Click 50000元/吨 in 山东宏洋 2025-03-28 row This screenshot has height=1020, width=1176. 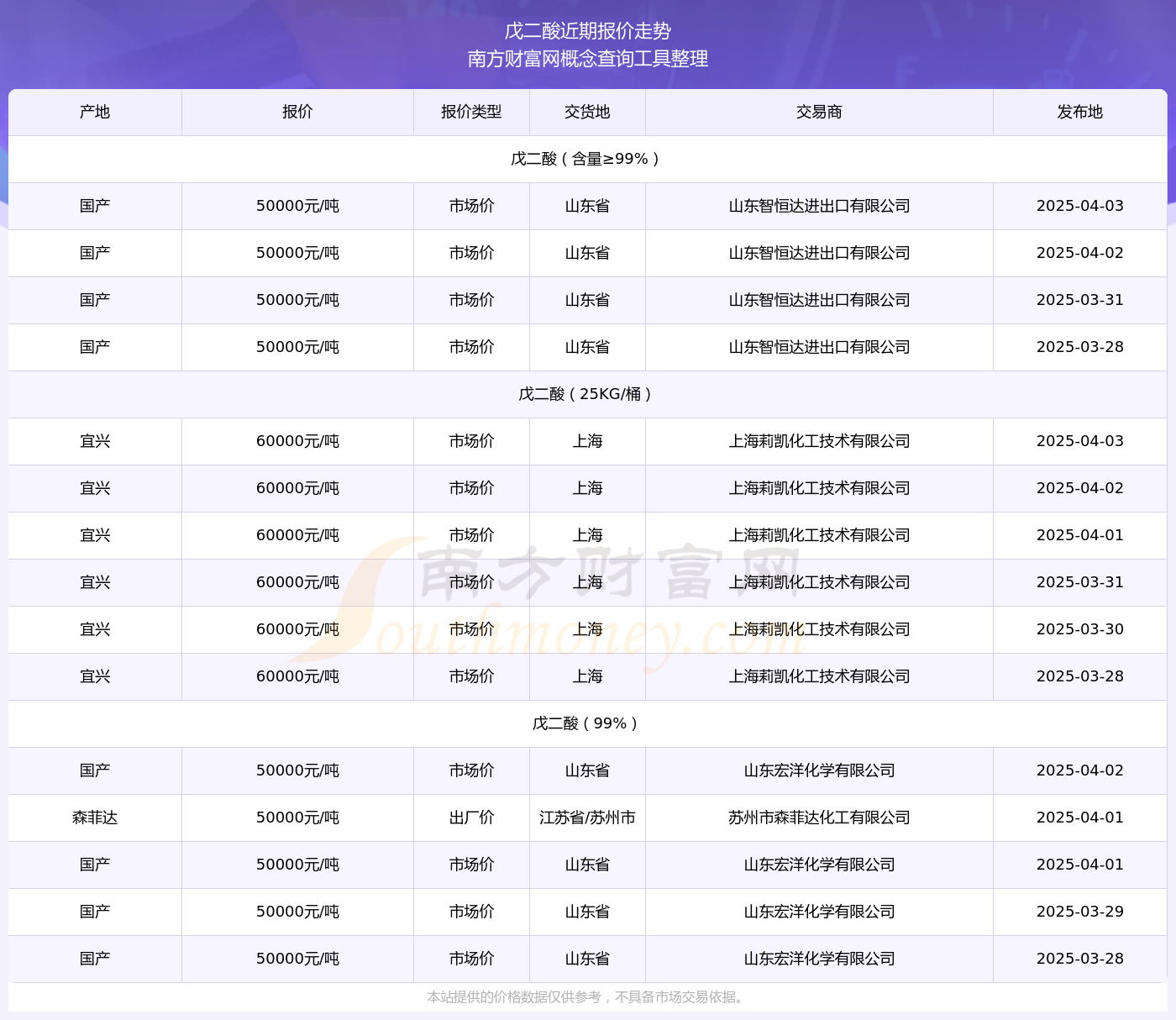(x=297, y=959)
